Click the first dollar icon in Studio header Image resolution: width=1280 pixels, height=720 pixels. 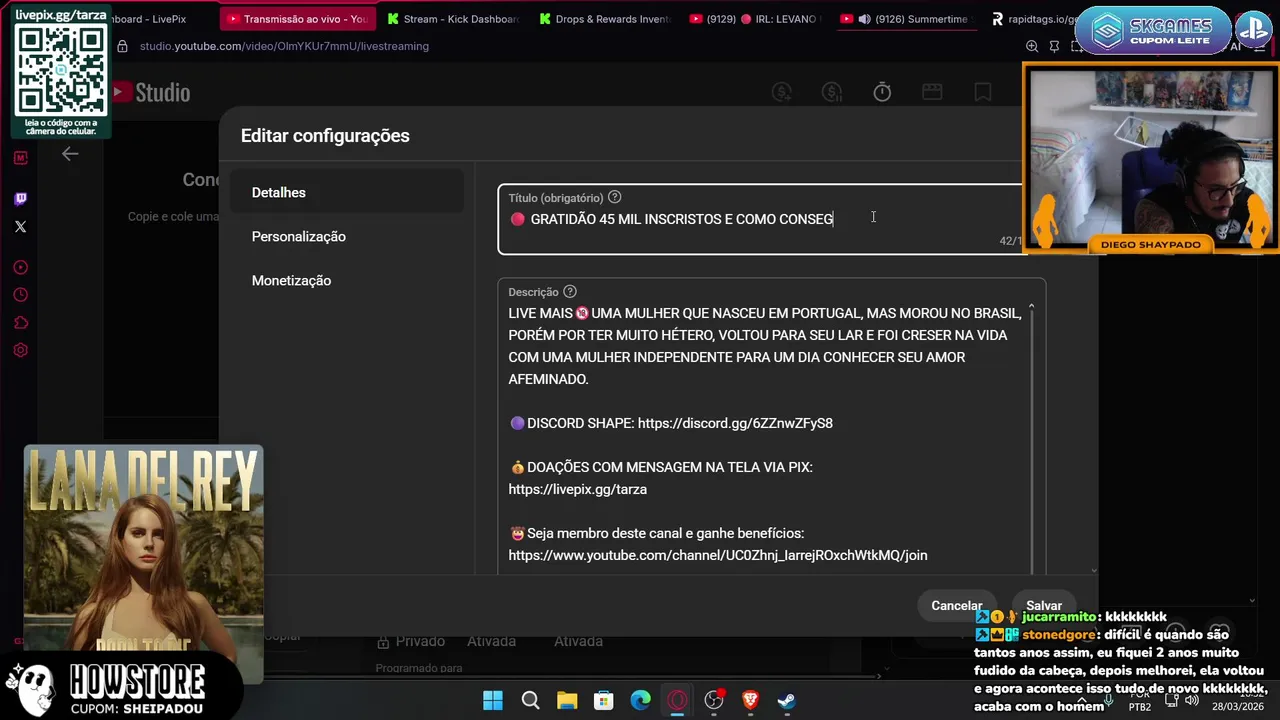coord(782,92)
